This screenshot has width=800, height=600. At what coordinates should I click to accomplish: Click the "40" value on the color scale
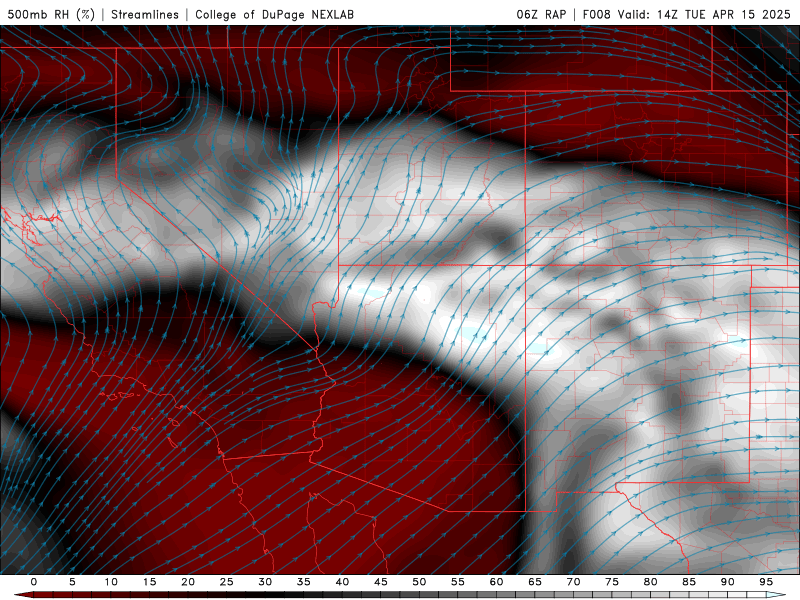342,582
